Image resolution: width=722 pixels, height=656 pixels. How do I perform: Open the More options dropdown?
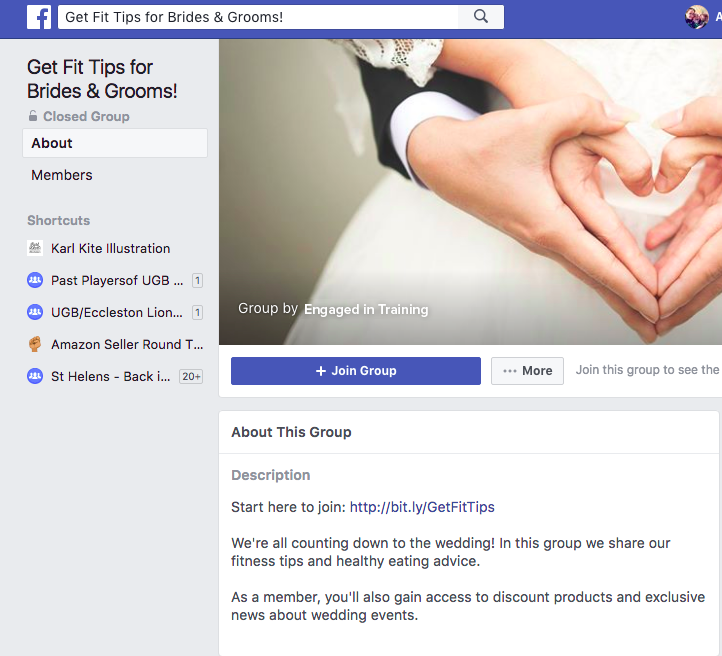click(527, 371)
